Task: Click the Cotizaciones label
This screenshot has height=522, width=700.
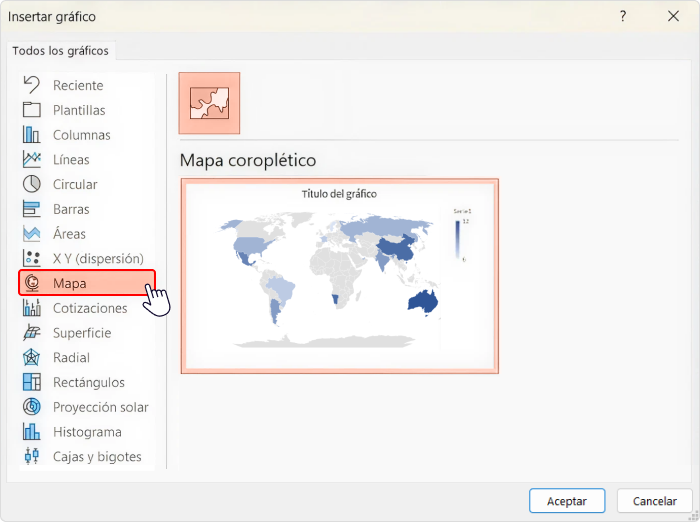Action: point(90,308)
